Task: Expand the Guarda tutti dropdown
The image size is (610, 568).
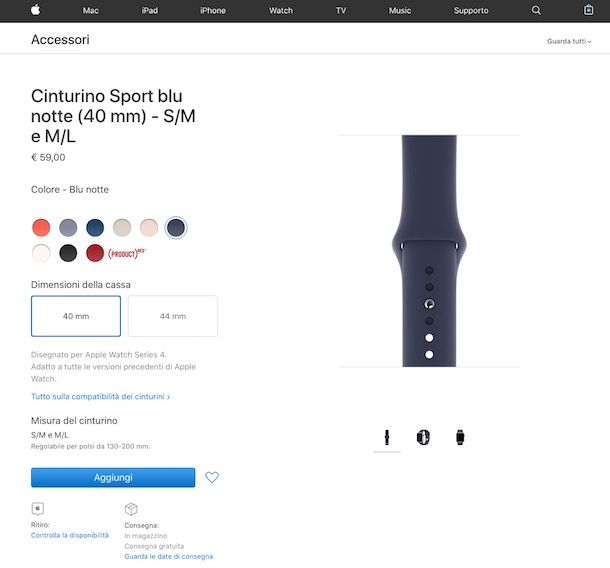Action: point(569,41)
